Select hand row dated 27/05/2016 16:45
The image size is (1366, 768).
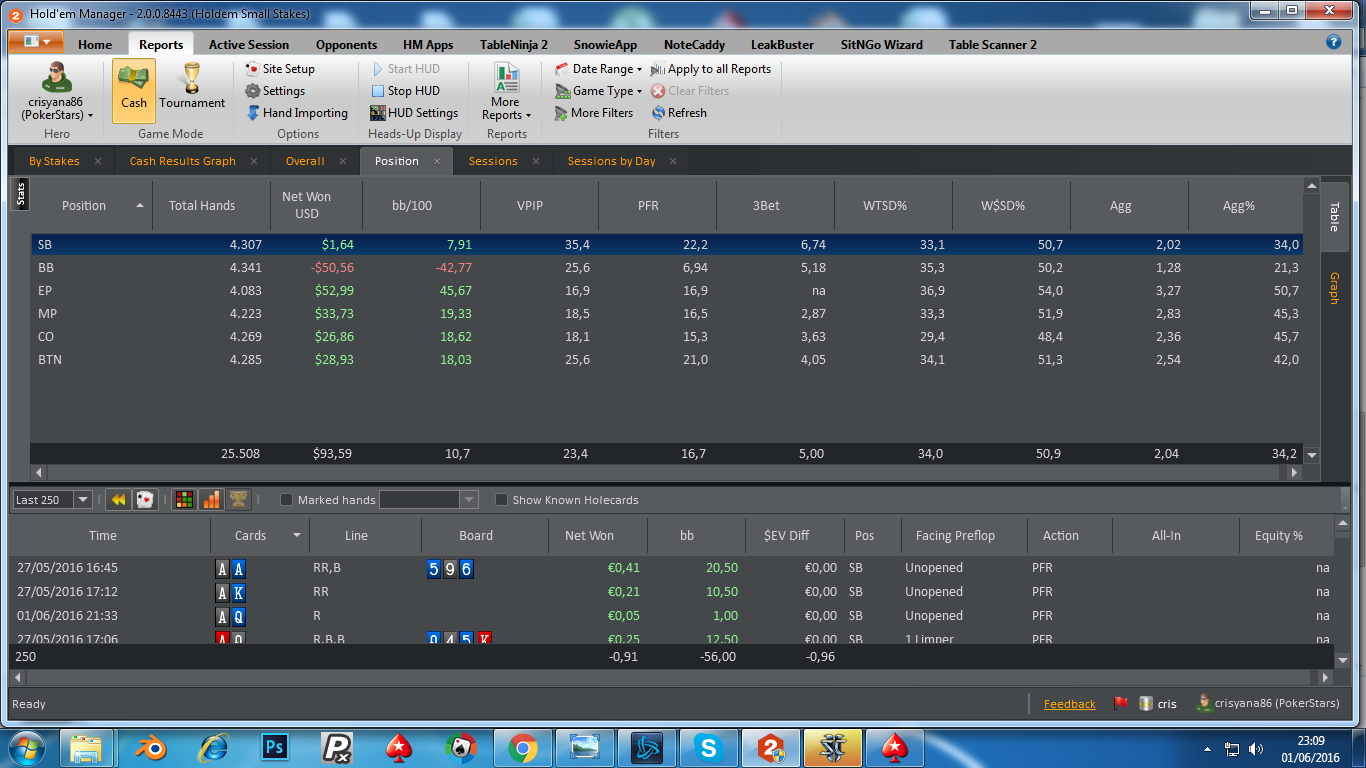point(671,568)
